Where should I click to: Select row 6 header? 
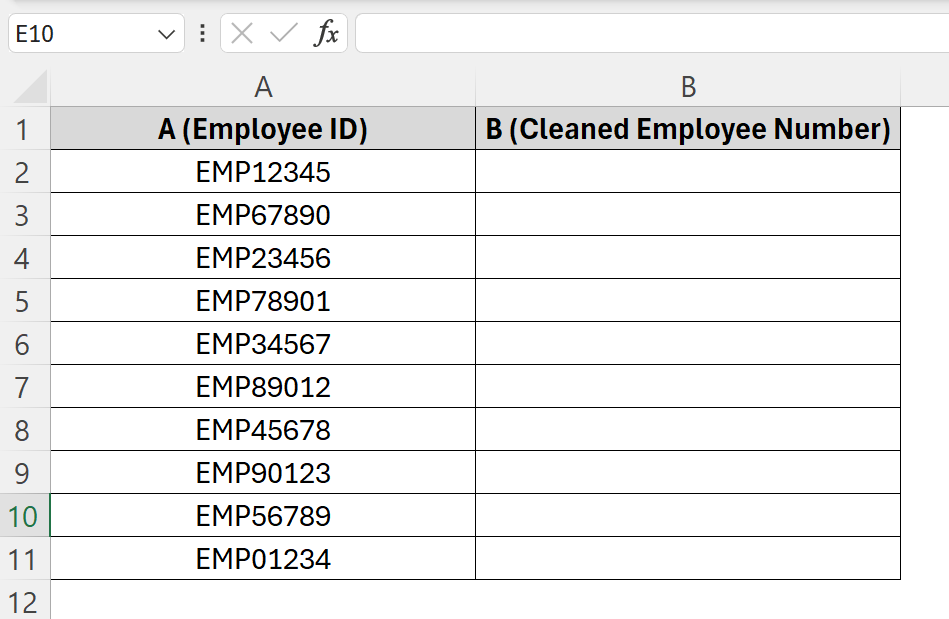click(24, 344)
